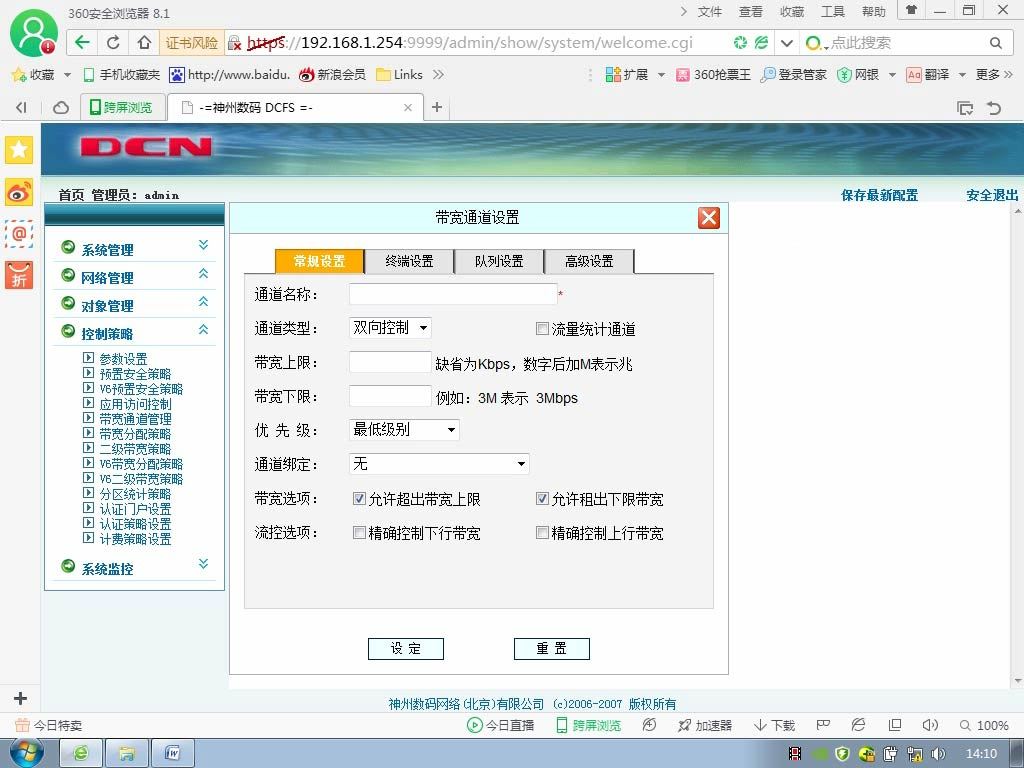Switch to 高级设置 tab
This screenshot has width=1024, height=768.
[x=589, y=261]
